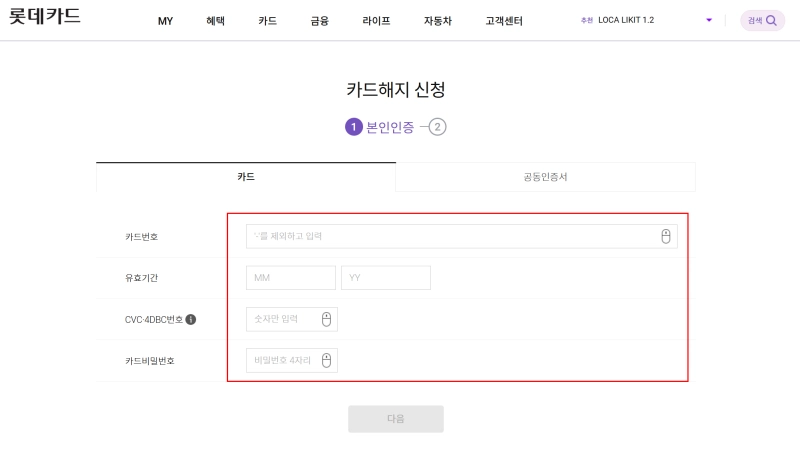Open the MY menu
The image size is (800, 453).
[165, 21]
